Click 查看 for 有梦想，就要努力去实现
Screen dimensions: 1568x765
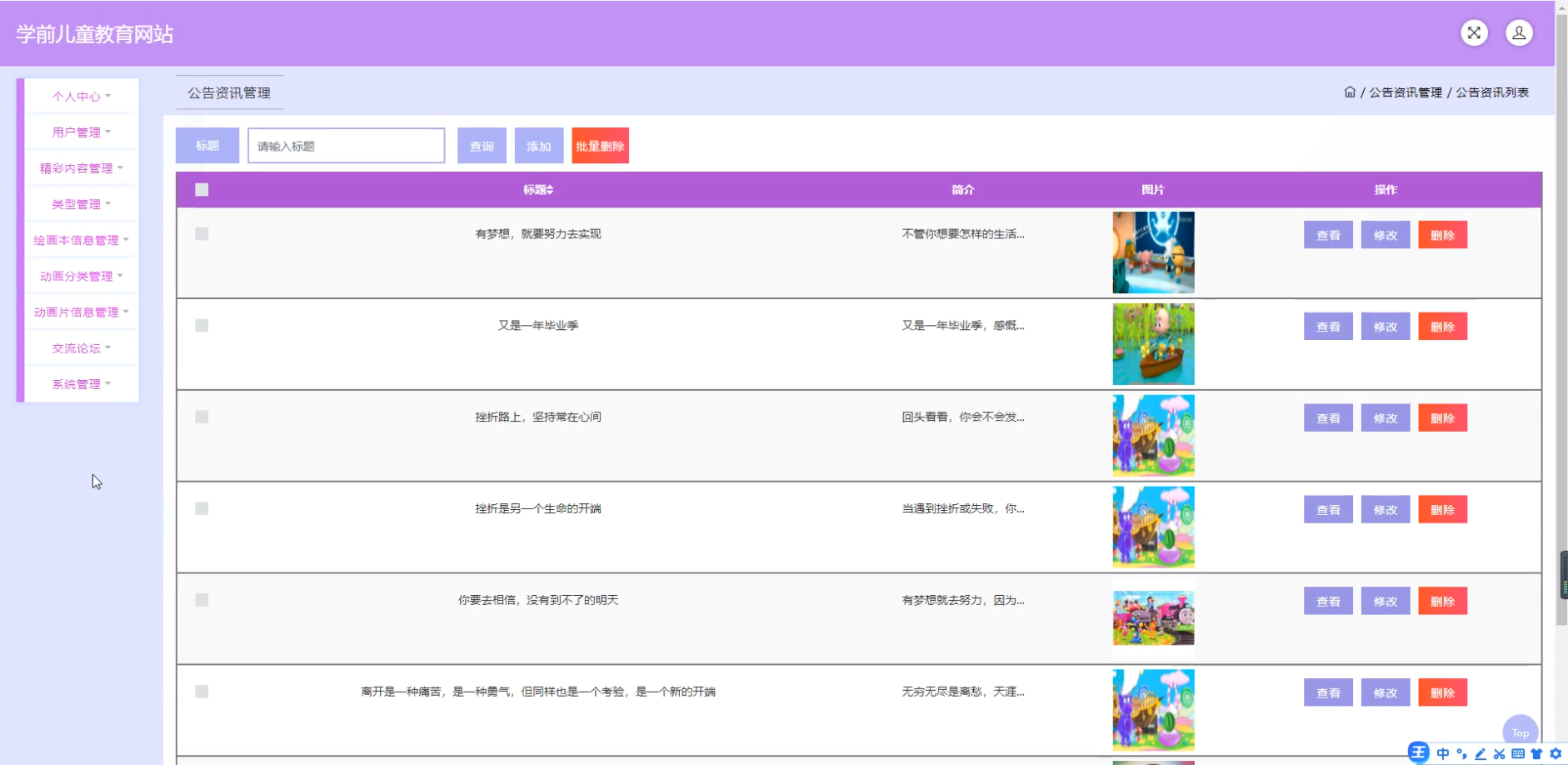coord(1328,235)
